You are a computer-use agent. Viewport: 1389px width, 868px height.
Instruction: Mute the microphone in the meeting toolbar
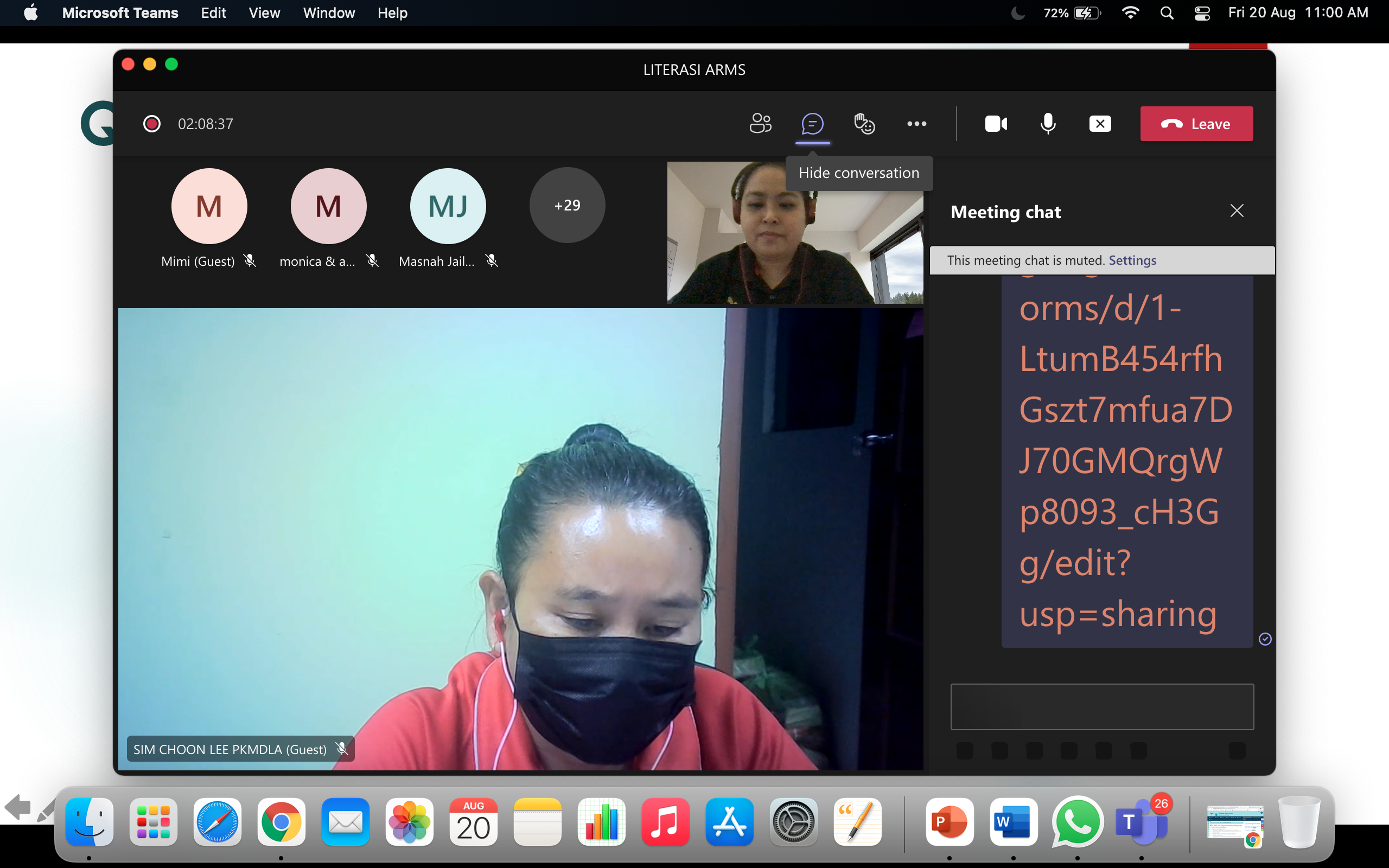click(1048, 124)
